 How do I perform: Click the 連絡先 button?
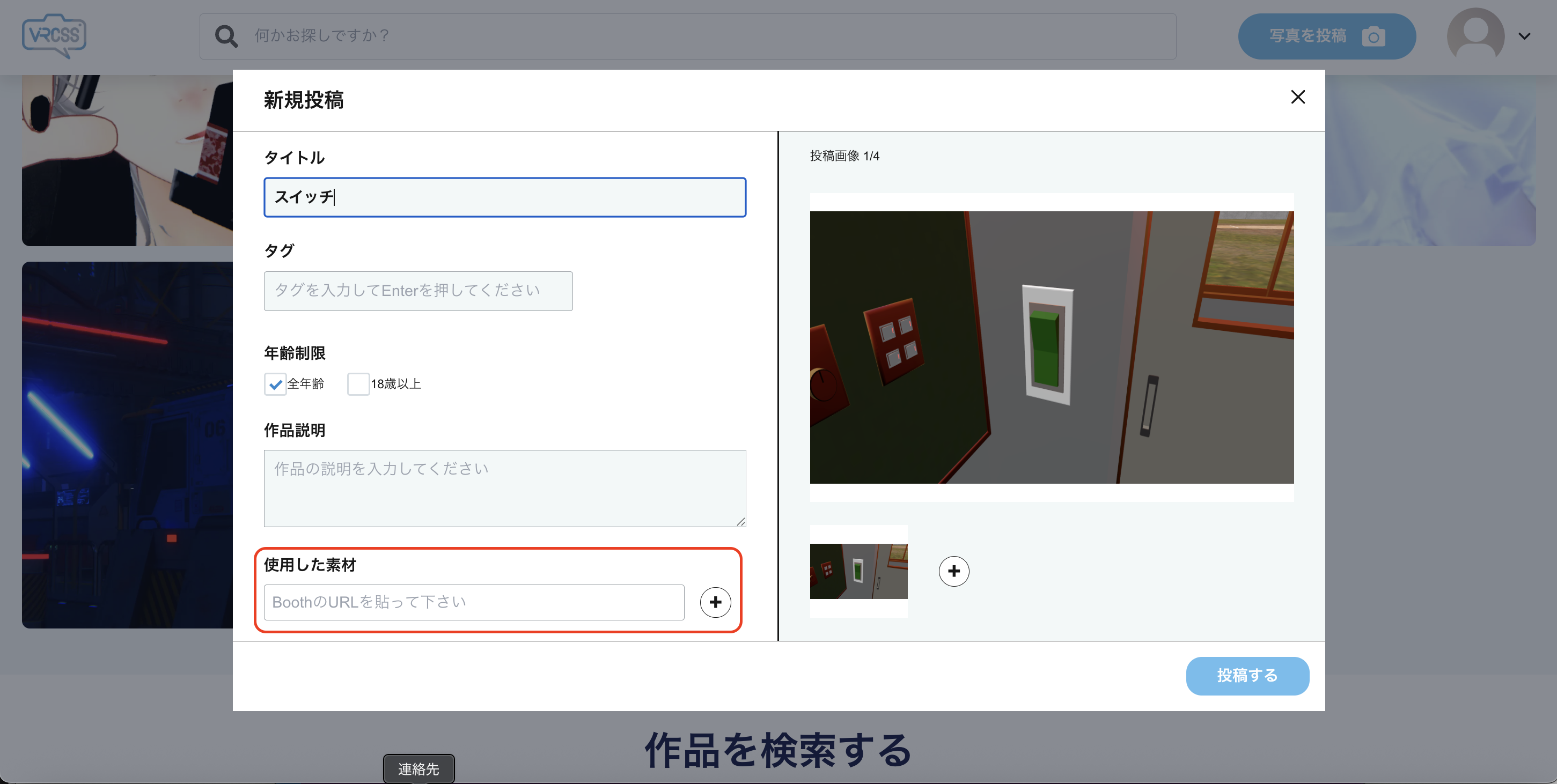coord(418,768)
